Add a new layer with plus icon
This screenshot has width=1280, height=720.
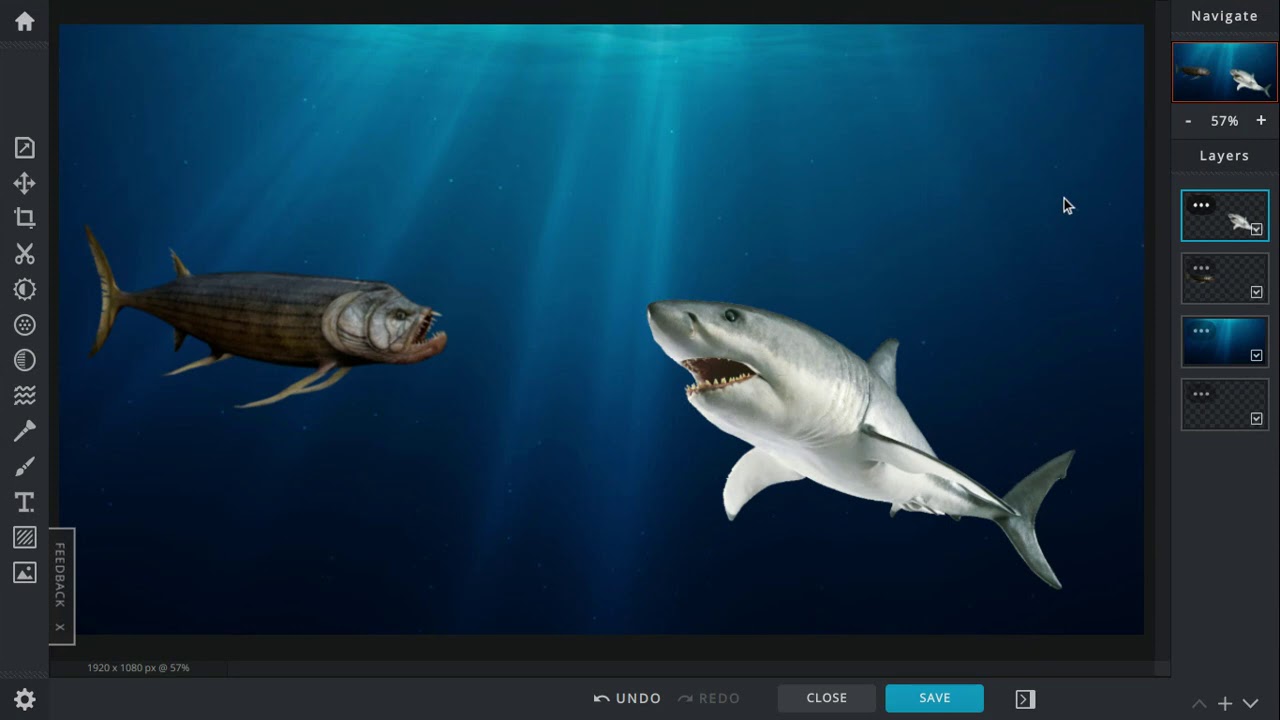pos(1224,704)
